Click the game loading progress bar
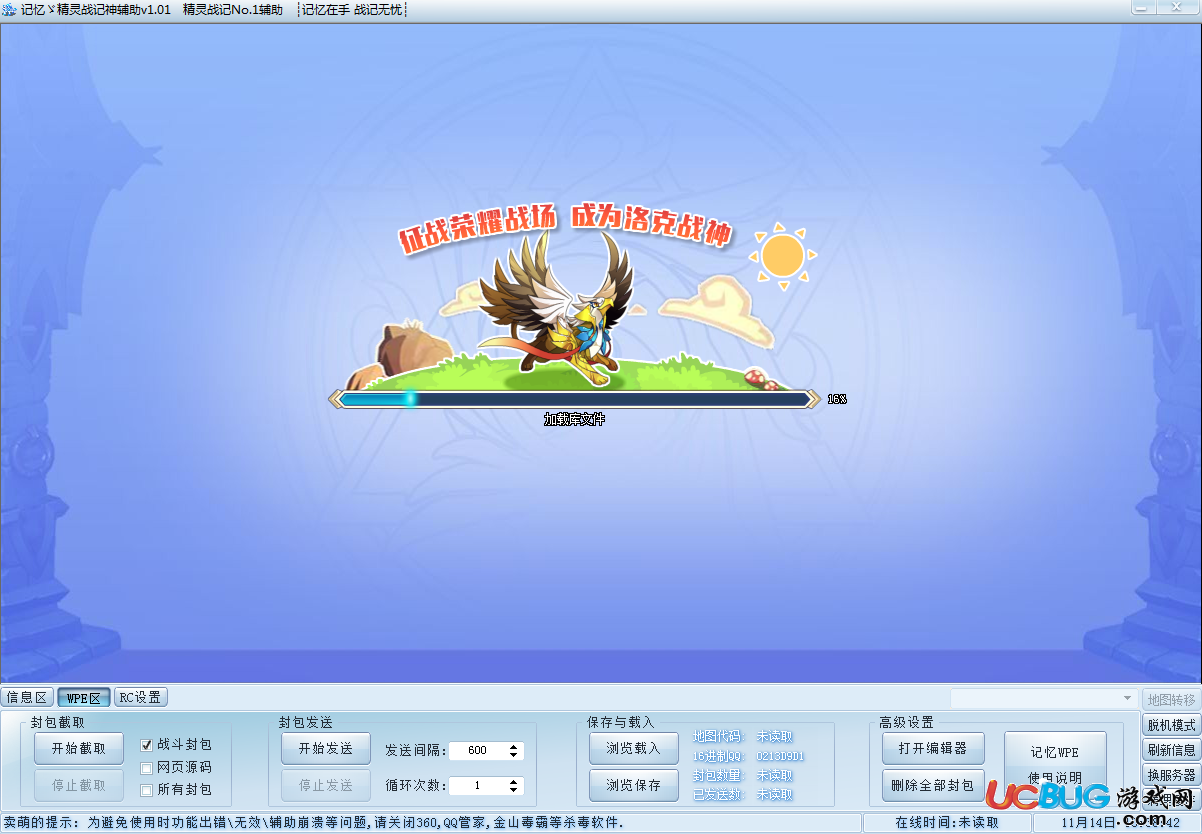Viewport: 1202px width, 834px height. tap(575, 399)
